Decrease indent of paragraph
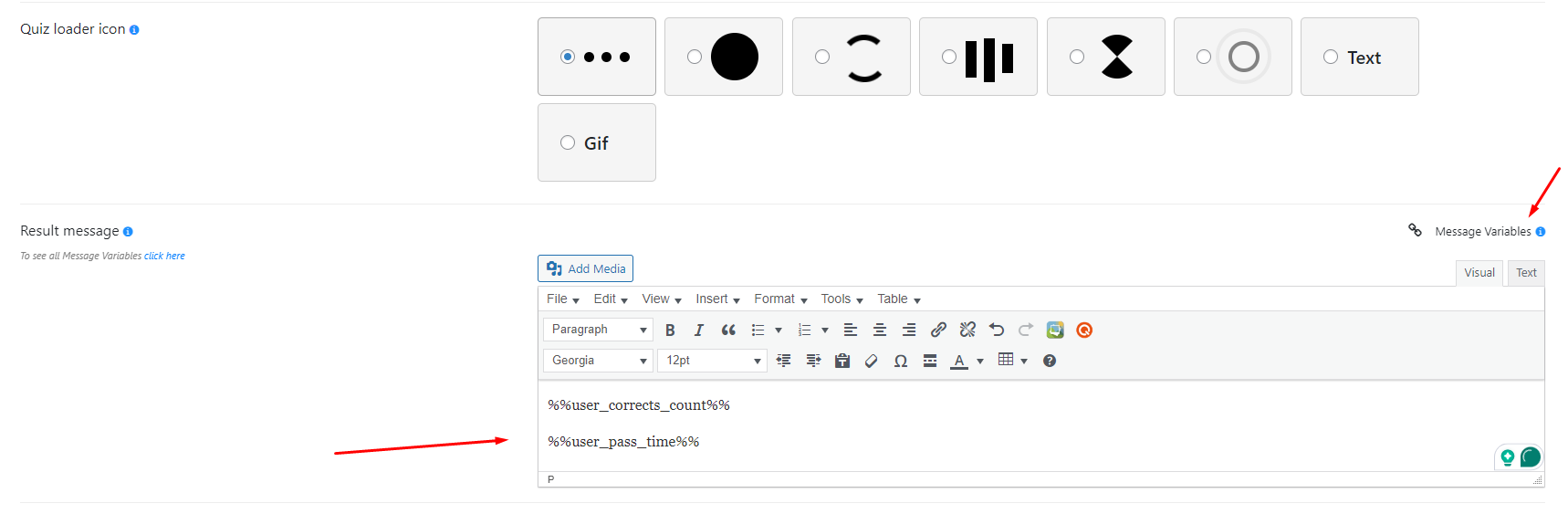Screen dimensions: 1568x514 [784, 361]
